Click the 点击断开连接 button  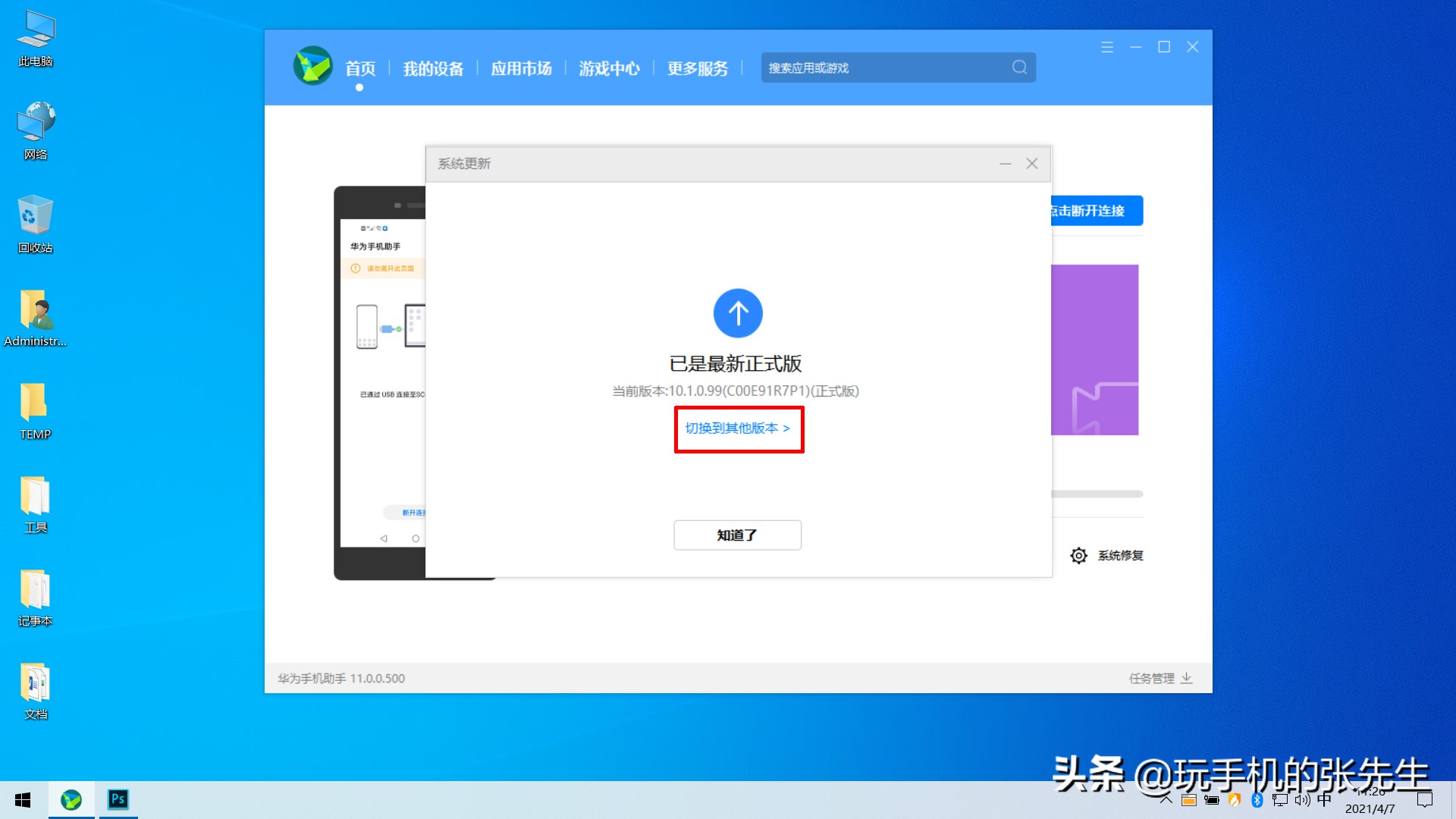pos(1097,211)
